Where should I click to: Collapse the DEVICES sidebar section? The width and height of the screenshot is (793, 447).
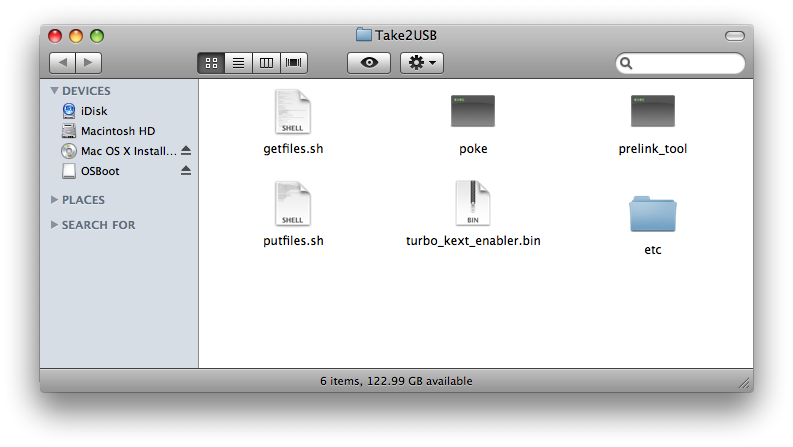click(x=55, y=91)
